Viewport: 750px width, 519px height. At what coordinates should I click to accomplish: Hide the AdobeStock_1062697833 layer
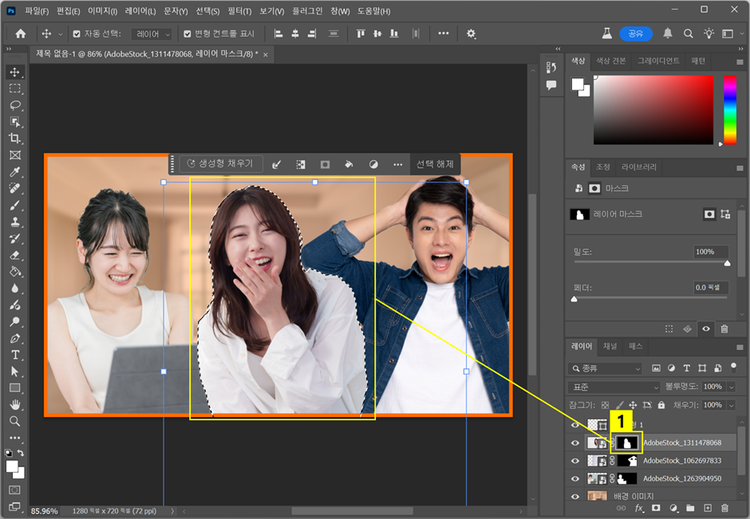click(574, 460)
